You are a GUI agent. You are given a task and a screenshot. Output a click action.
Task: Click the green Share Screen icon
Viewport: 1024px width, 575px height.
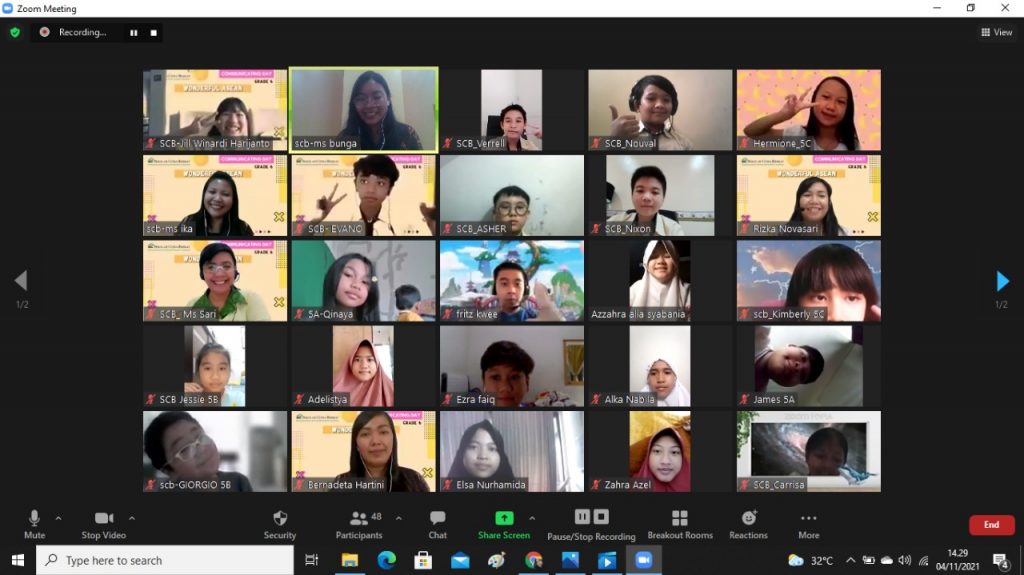(x=504, y=518)
